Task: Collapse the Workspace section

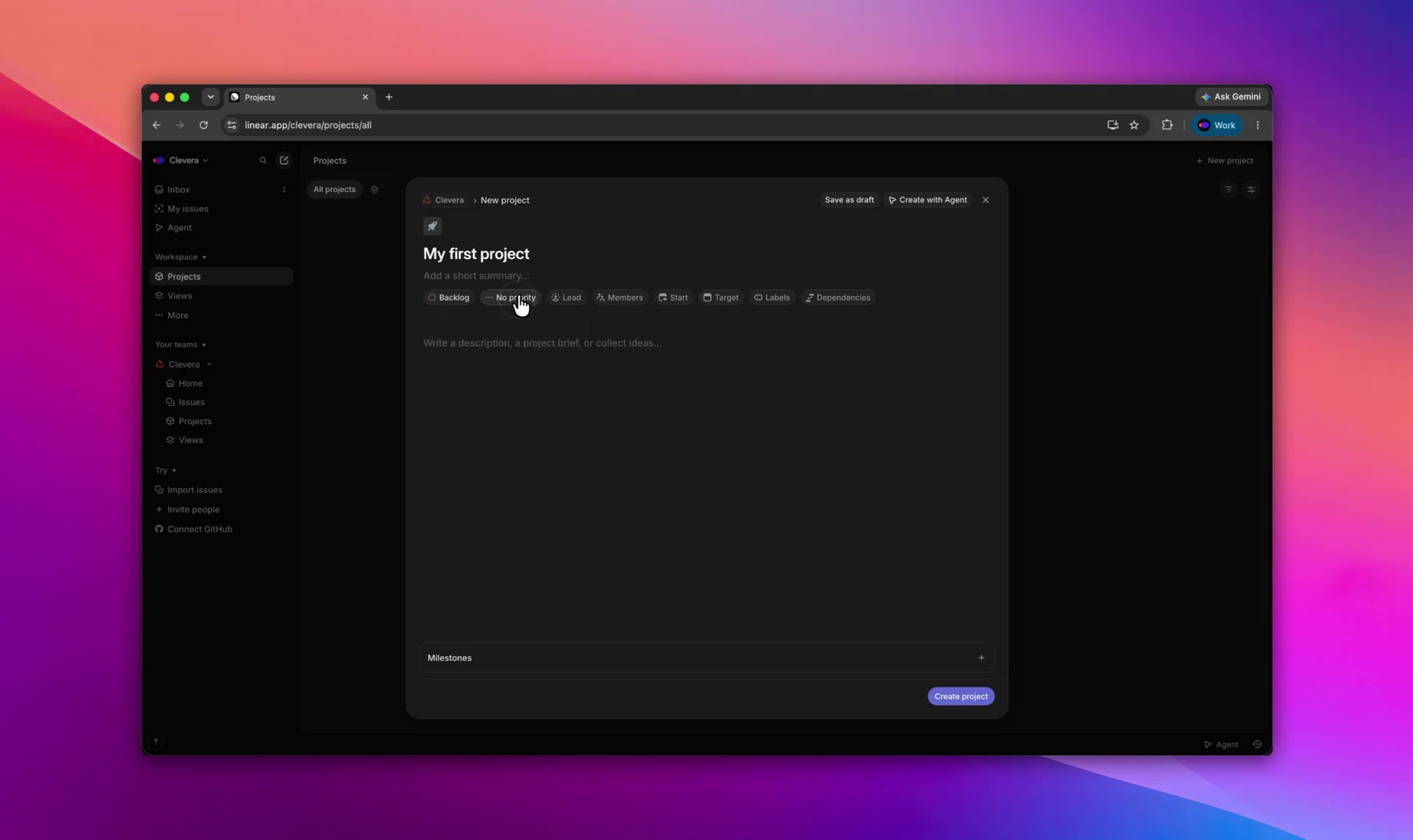Action: 180,257
